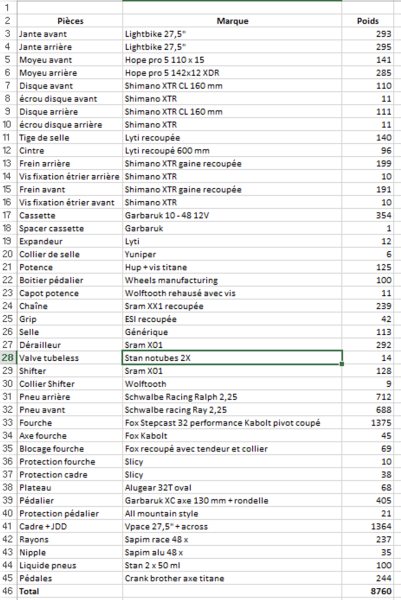This screenshot has height=600, width=401.
Task: Select cell 'Protection fourche'
Action: 70,462
